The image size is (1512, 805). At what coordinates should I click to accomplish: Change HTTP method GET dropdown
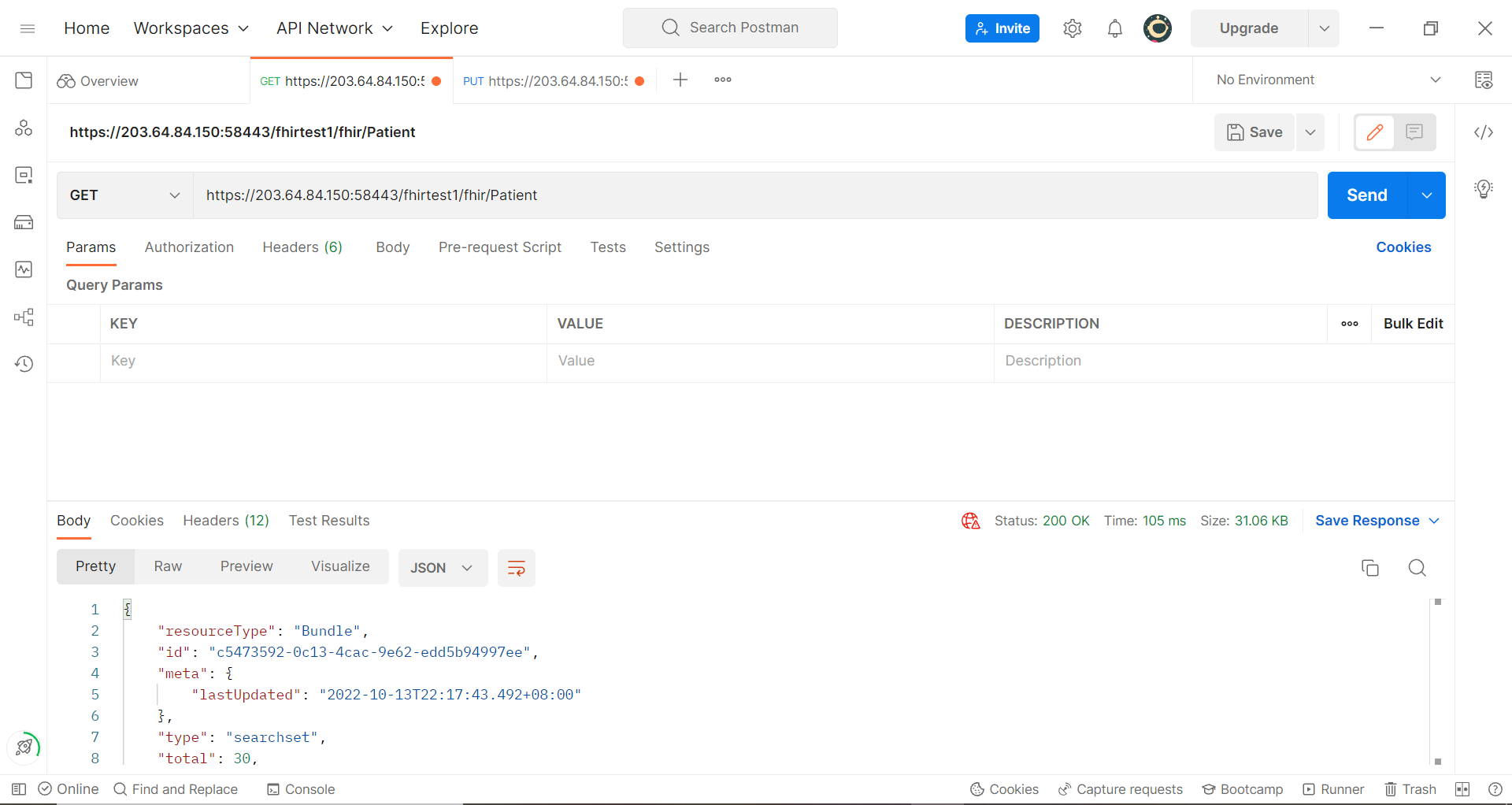(125, 195)
